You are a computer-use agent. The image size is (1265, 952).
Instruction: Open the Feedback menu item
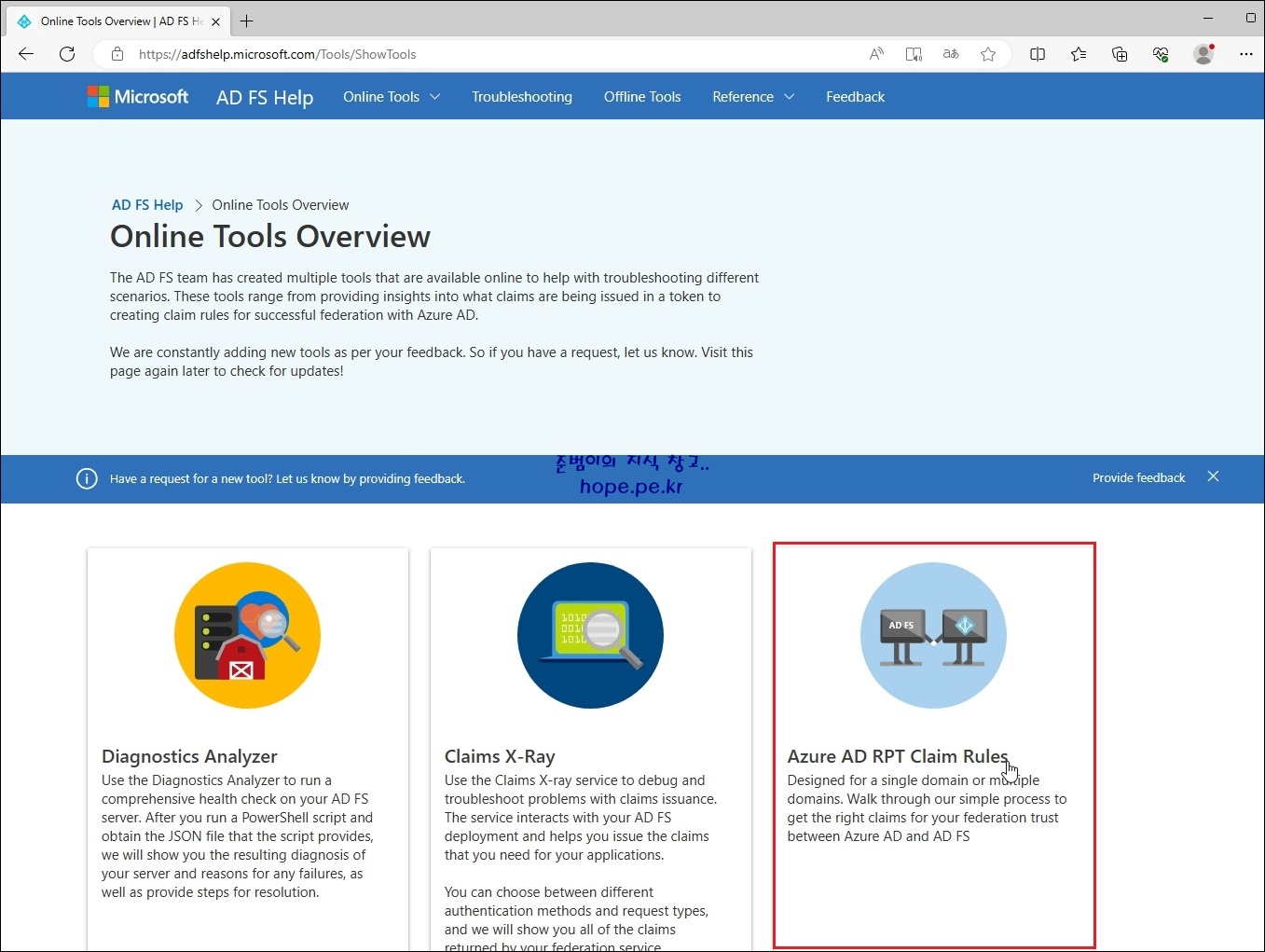[x=855, y=97]
